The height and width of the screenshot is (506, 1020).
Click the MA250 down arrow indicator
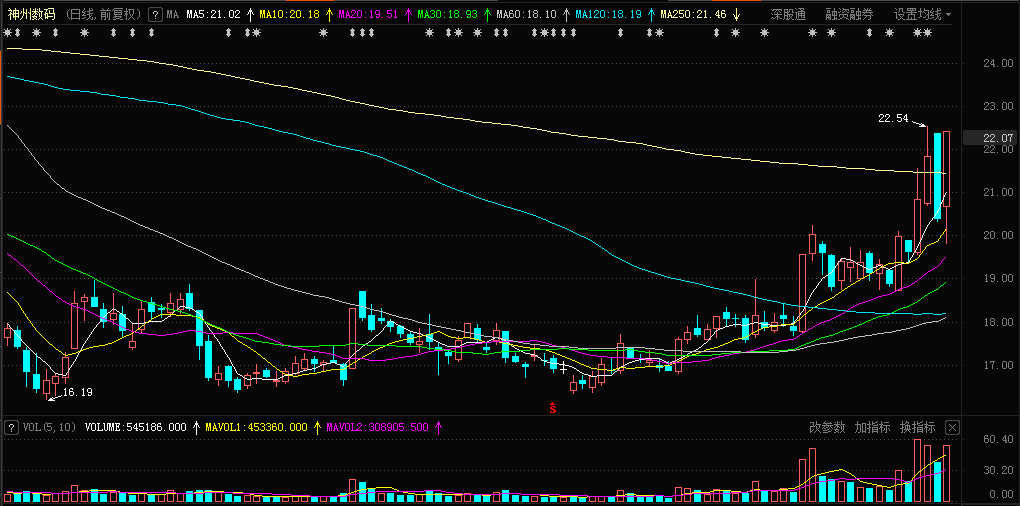coord(735,14)
